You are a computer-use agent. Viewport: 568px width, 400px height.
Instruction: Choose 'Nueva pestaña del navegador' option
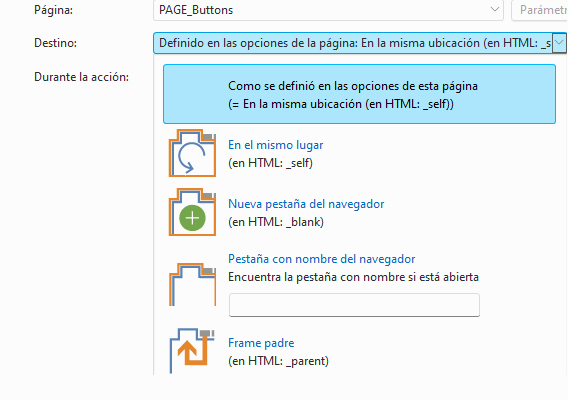pos(306,204)
